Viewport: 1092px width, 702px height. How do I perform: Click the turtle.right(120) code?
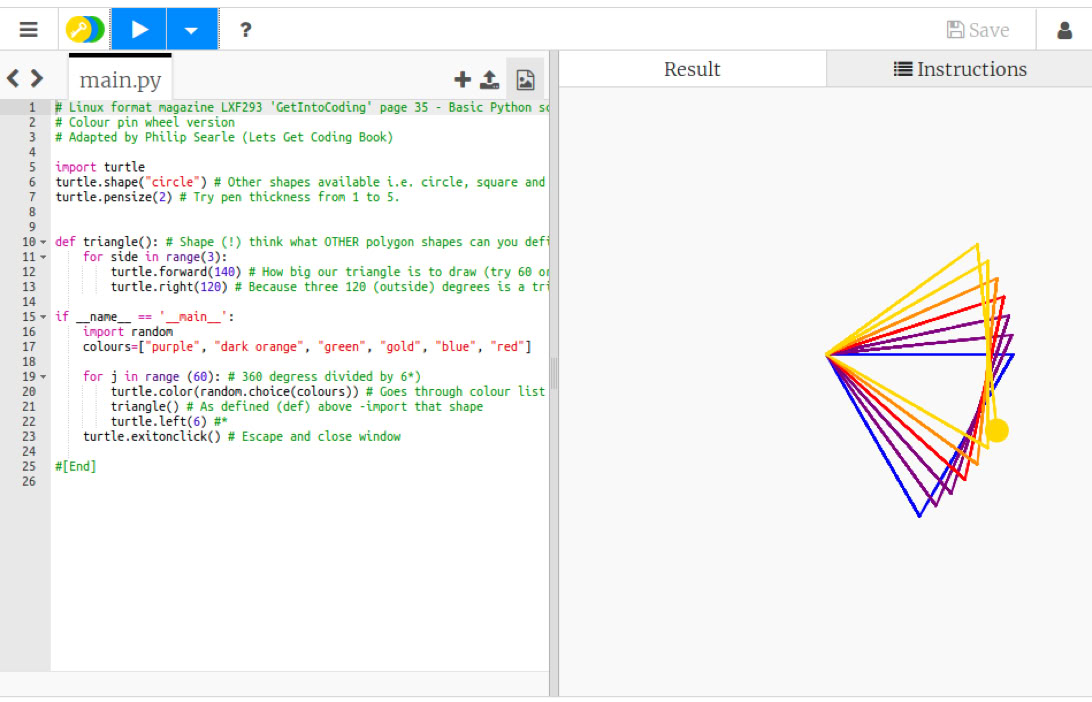169,287
